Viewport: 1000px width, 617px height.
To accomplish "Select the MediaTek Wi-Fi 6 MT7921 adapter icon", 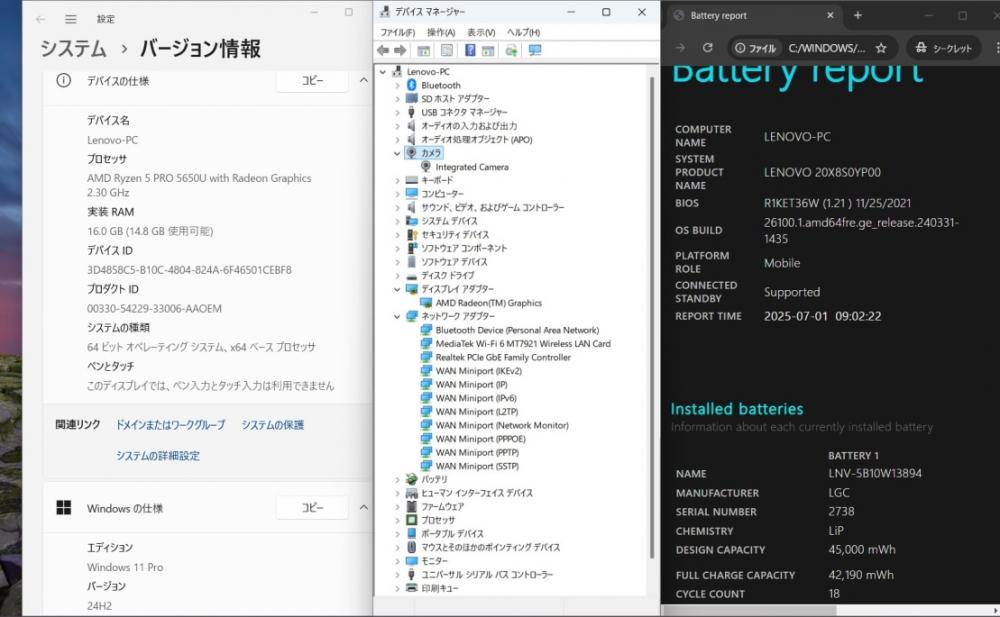I will coord(426,343).
